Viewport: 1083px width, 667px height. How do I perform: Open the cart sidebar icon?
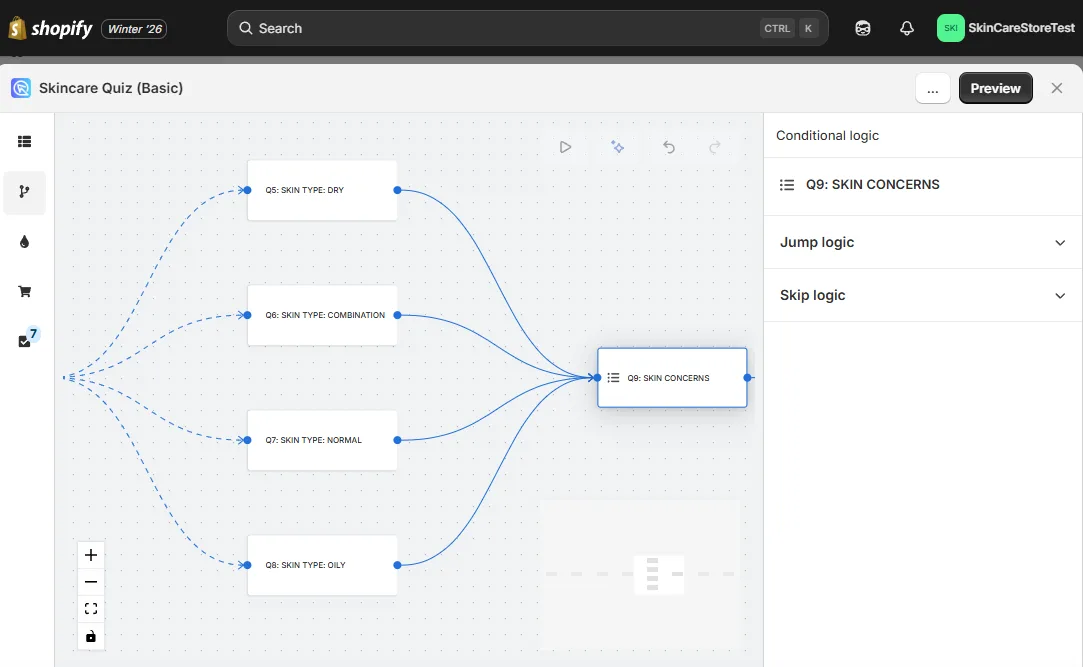tap(24, 291)
